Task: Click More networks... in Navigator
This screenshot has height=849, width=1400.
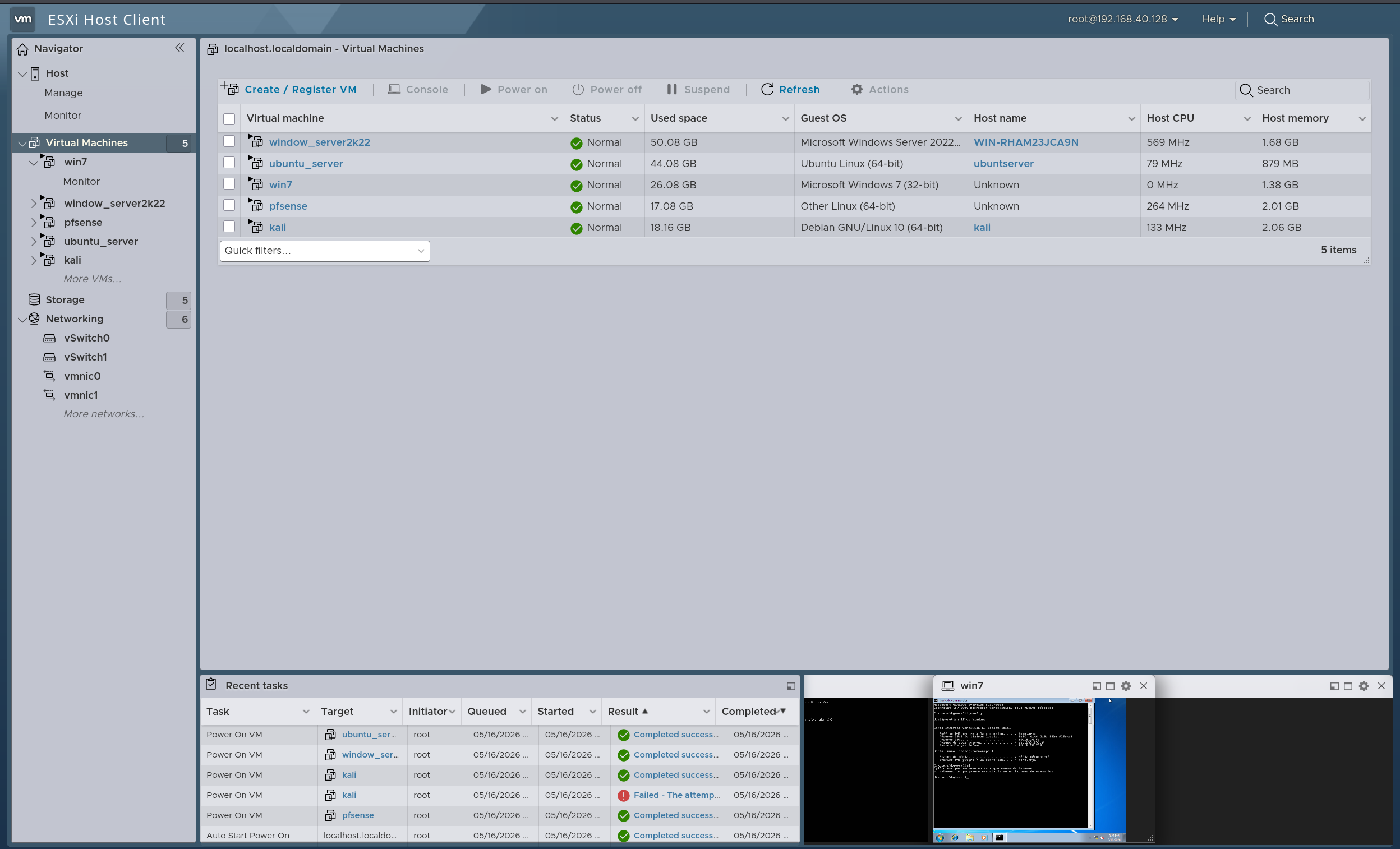Action: coord(104,413)
